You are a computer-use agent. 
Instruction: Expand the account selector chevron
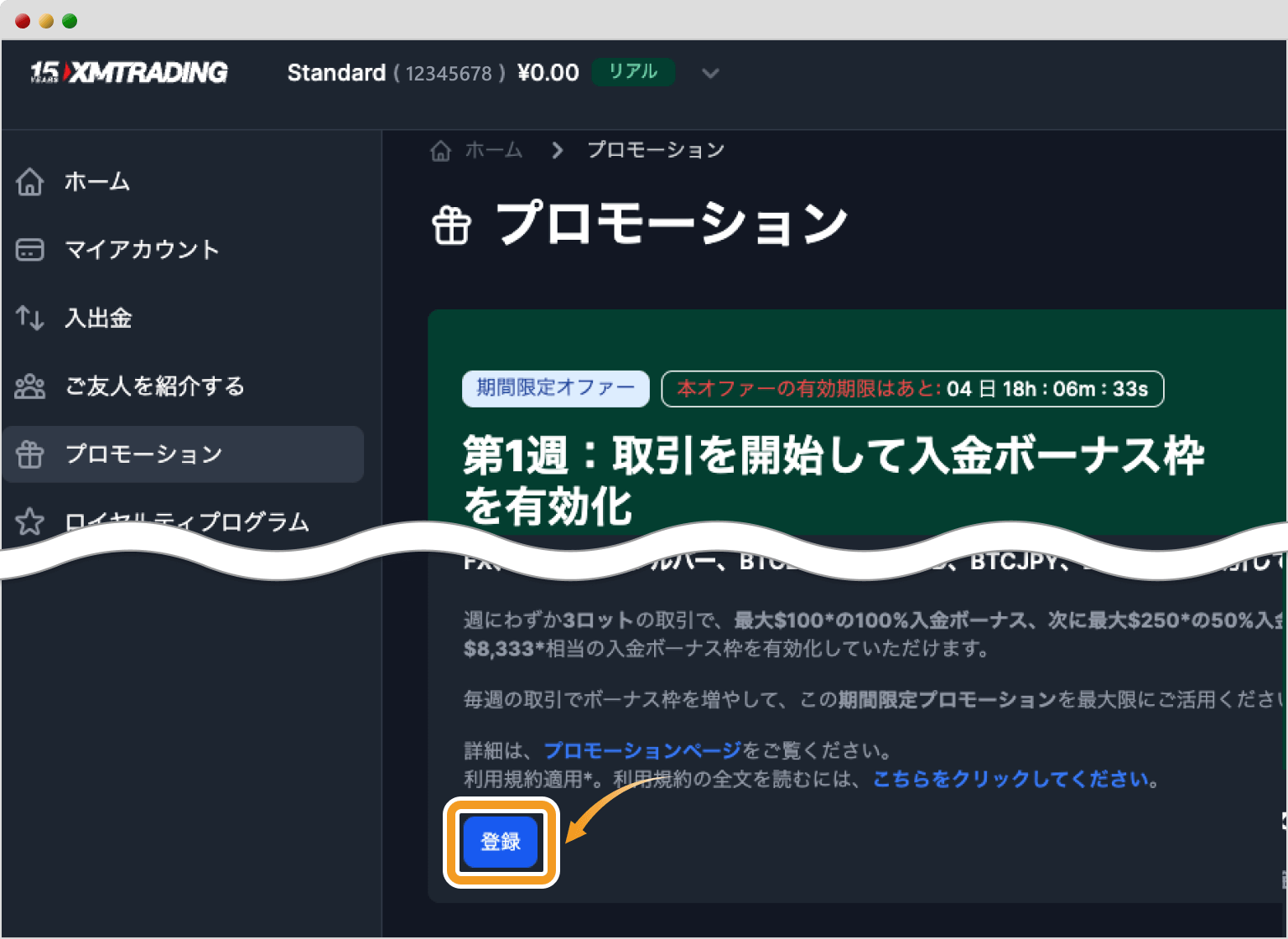[710, 74]
